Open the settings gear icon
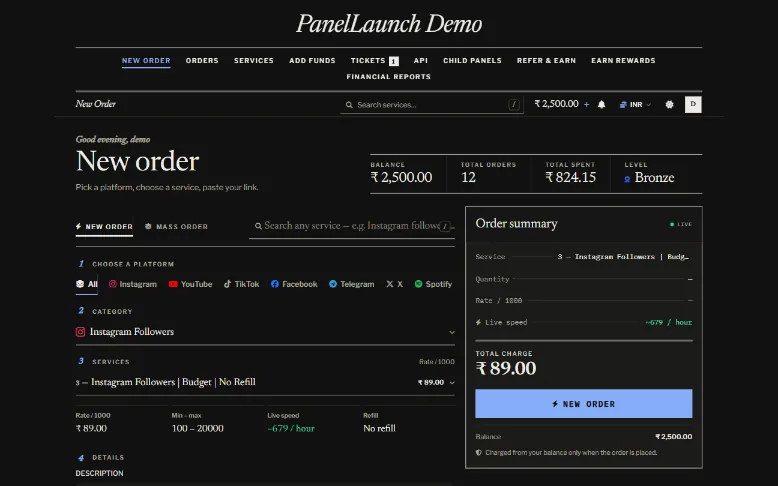Viewport: 778px width, 486px height. coord(669,104)
